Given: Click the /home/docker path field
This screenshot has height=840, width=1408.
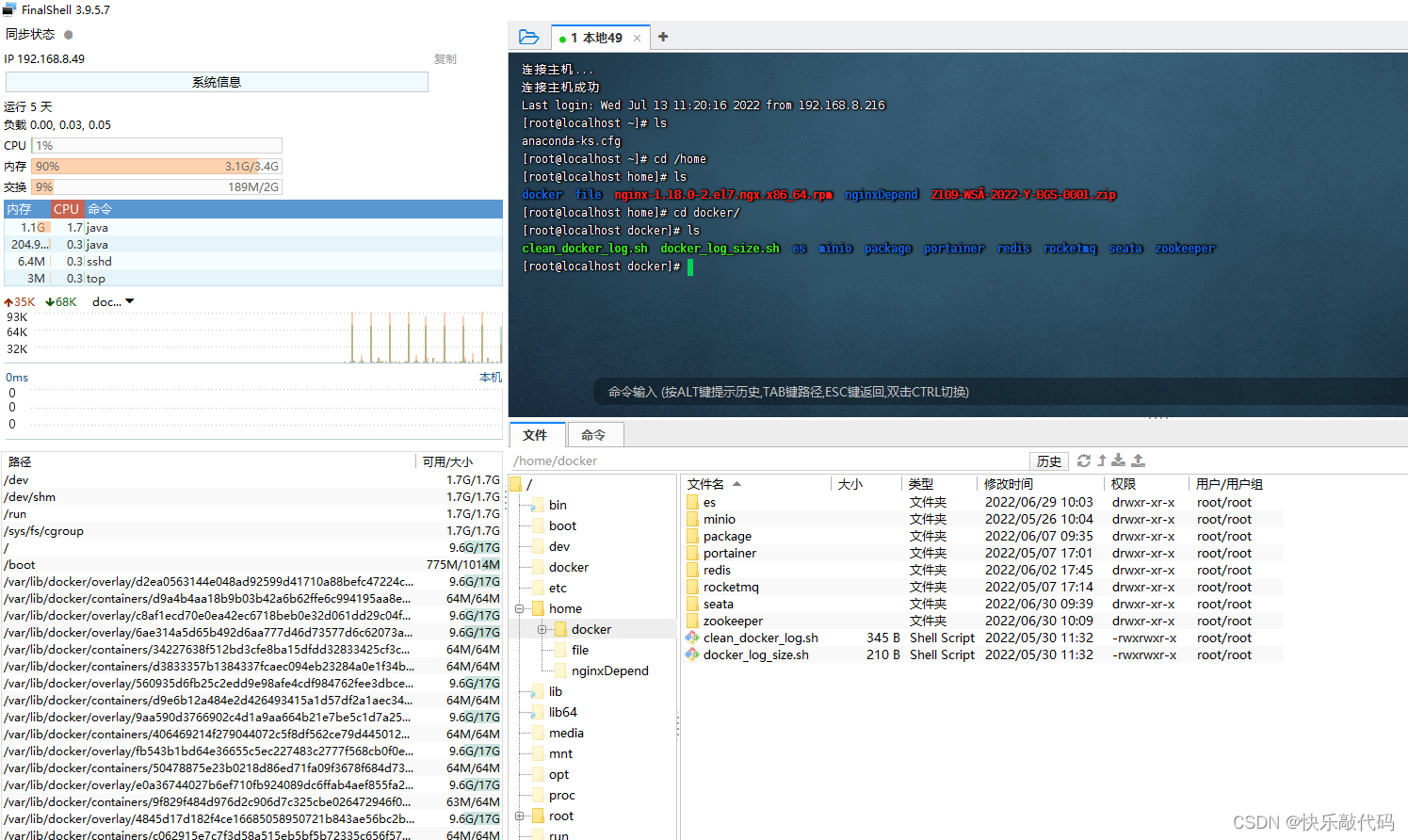Looking at the screenshot, I should pyautogui.click(x=768, y=460).
